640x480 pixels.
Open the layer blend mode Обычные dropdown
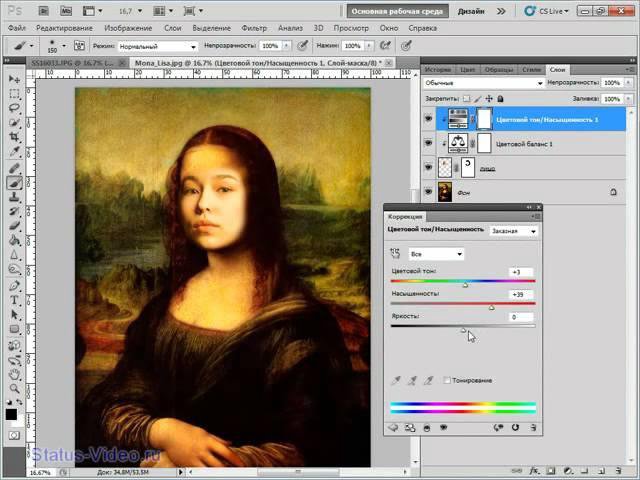(x=463, y=83)
